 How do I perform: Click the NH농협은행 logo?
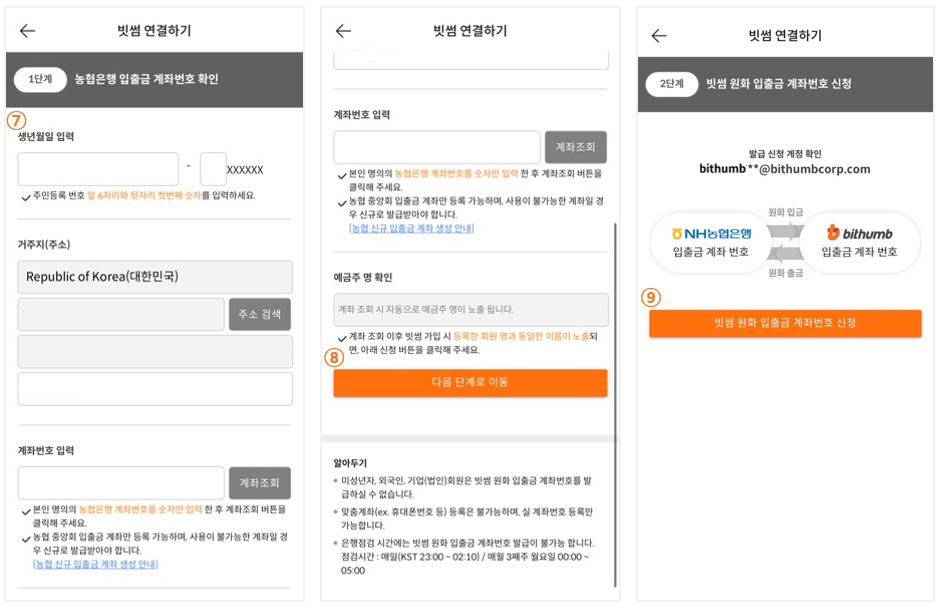(x=712, y=234)
